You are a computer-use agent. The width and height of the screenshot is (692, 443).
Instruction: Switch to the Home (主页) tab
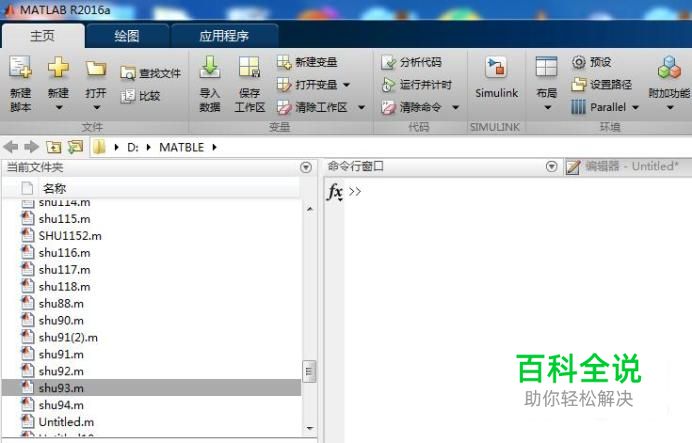pyautogui.click(x=43, y=36)
